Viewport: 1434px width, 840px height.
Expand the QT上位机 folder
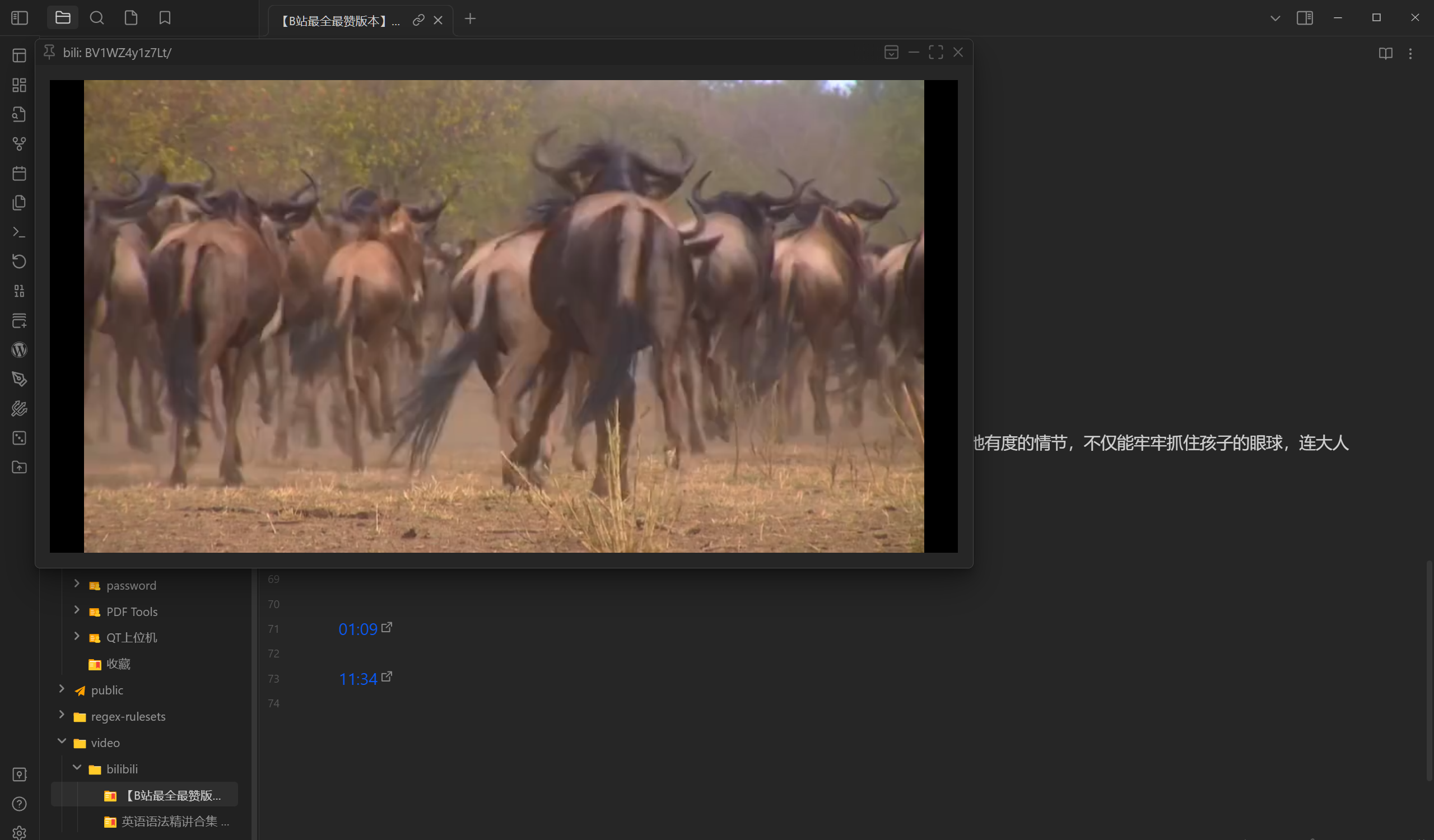coord(77,636)
